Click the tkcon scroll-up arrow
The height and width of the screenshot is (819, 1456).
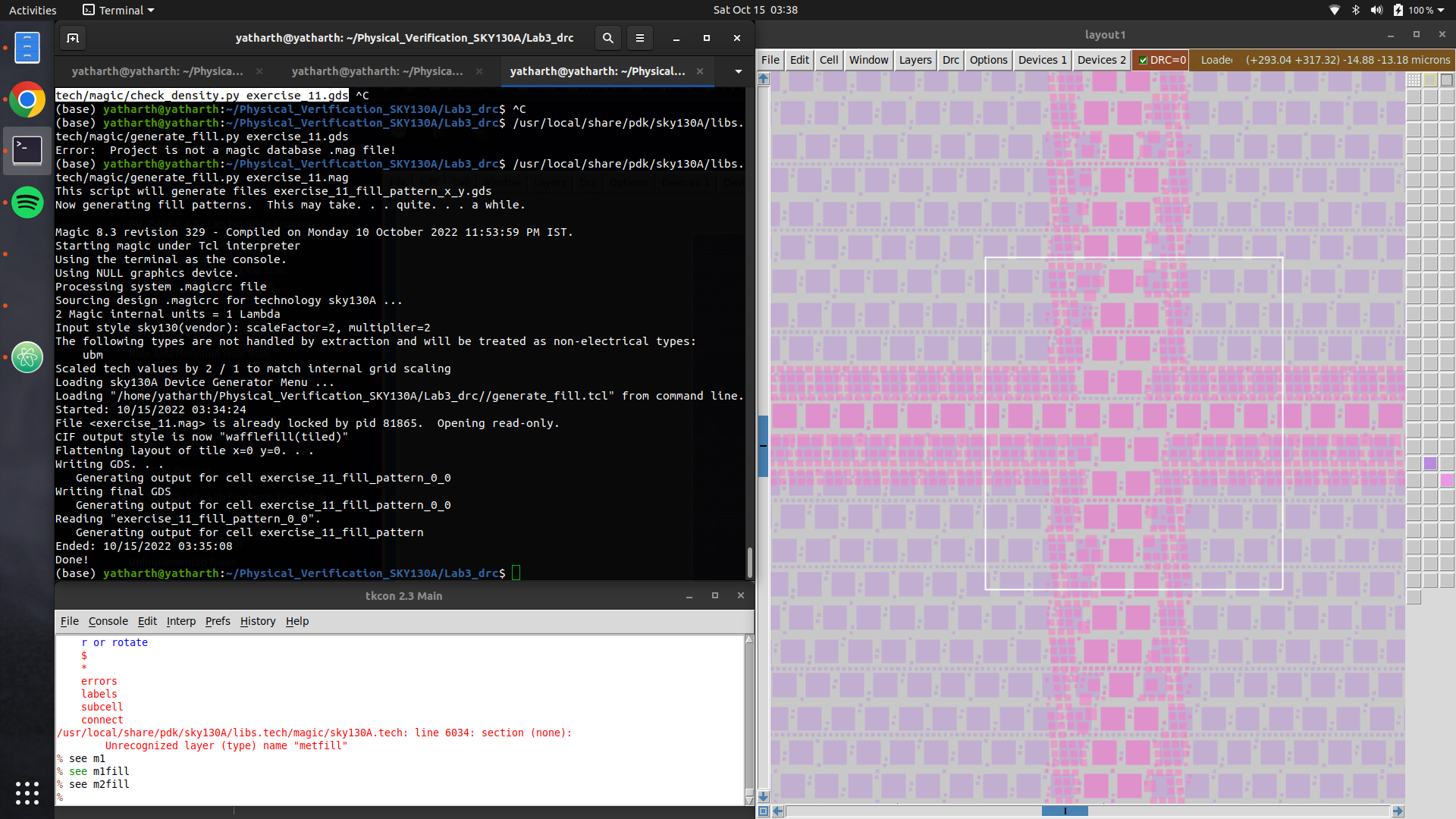(749, 639)
